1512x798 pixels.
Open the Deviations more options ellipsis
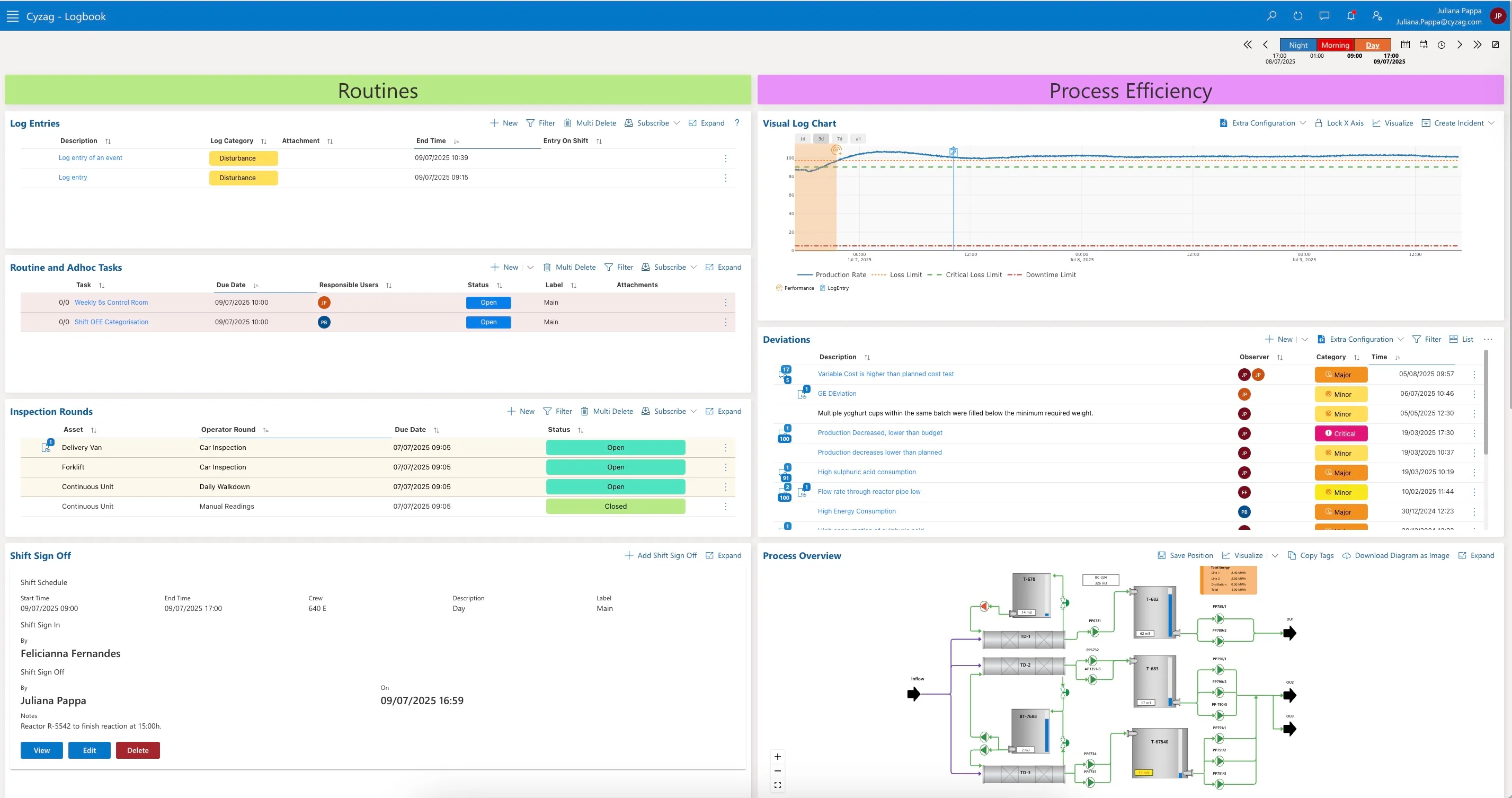point(1488,339)
